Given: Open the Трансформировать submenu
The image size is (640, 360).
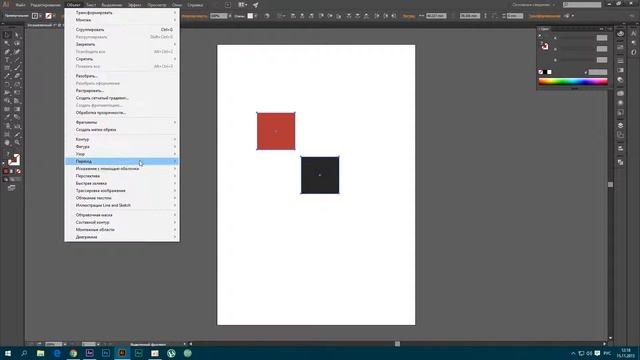Looking at the screenshot, I should 122,13.
